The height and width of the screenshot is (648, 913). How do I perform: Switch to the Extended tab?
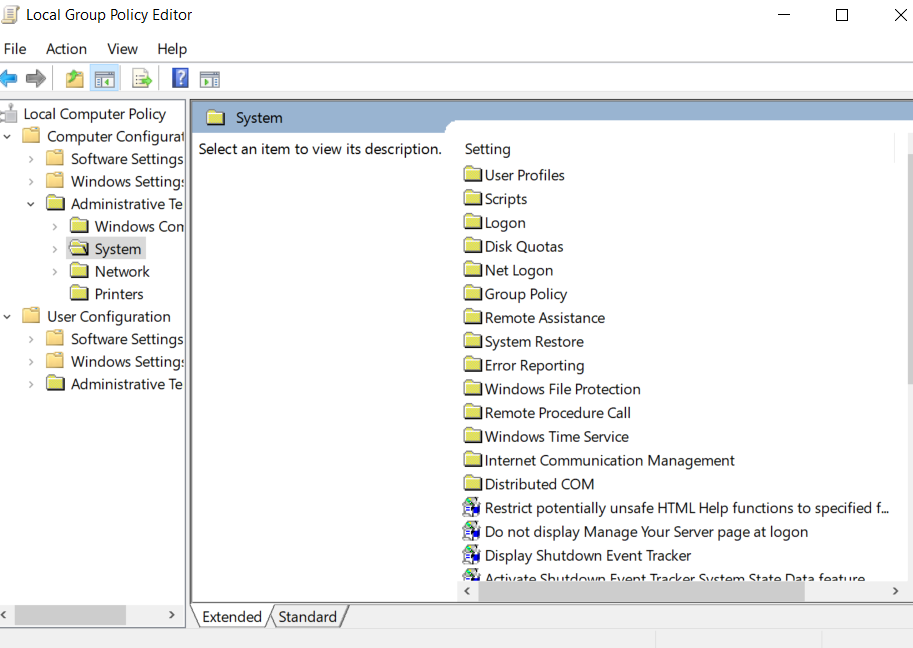pyautogui.click(x=232, y=617)
